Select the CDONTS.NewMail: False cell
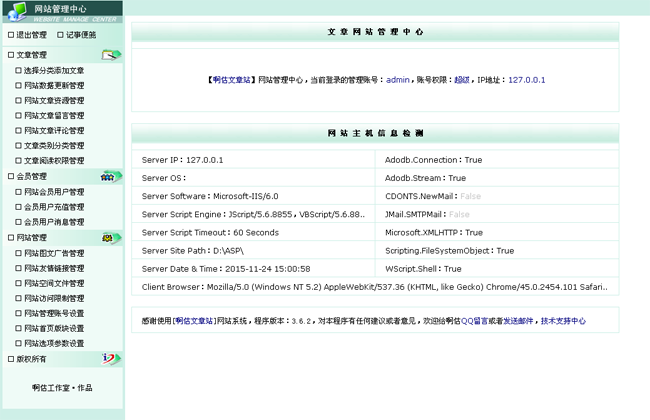Screen dimensions: 650x420 pos(497,196)
